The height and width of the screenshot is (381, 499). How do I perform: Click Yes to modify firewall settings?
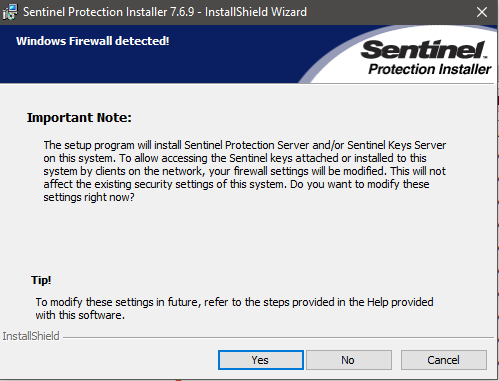point(261,360)
